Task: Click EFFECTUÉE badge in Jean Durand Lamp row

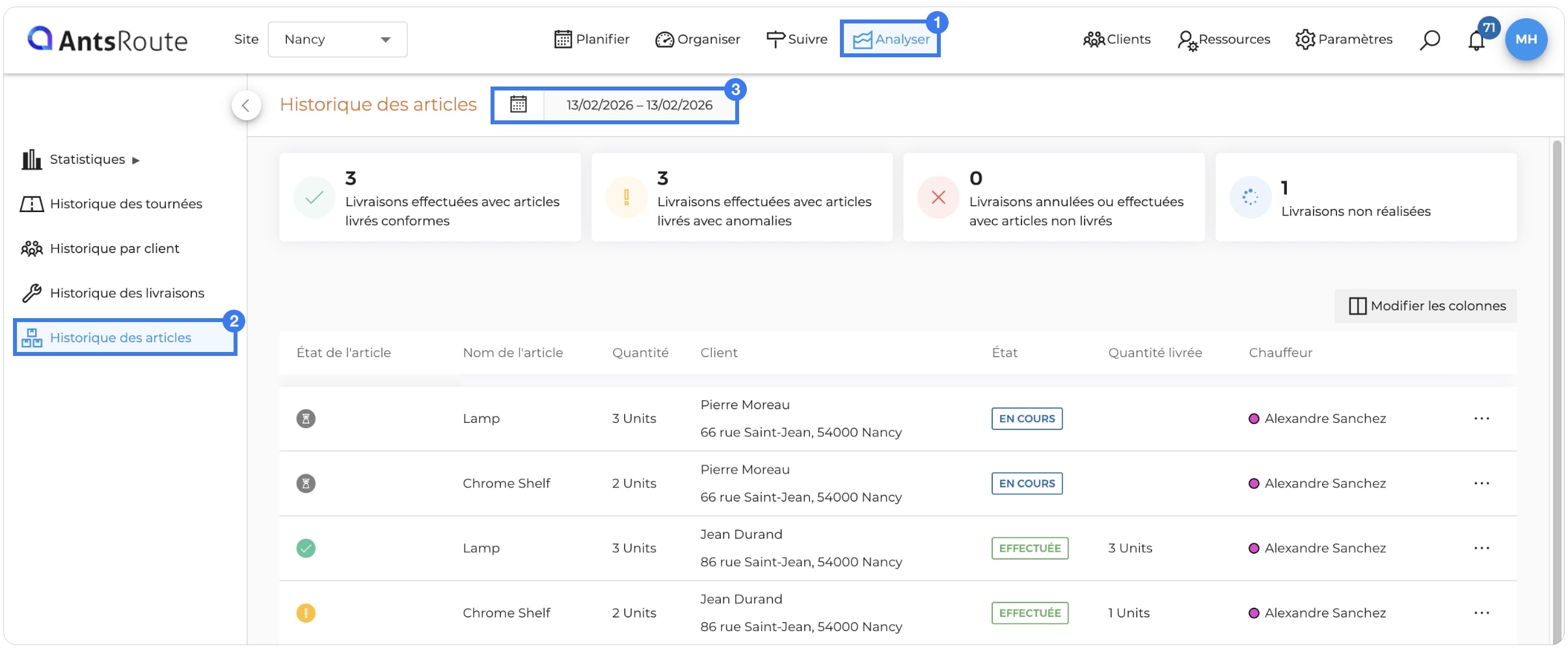Action: [1030, 548]
